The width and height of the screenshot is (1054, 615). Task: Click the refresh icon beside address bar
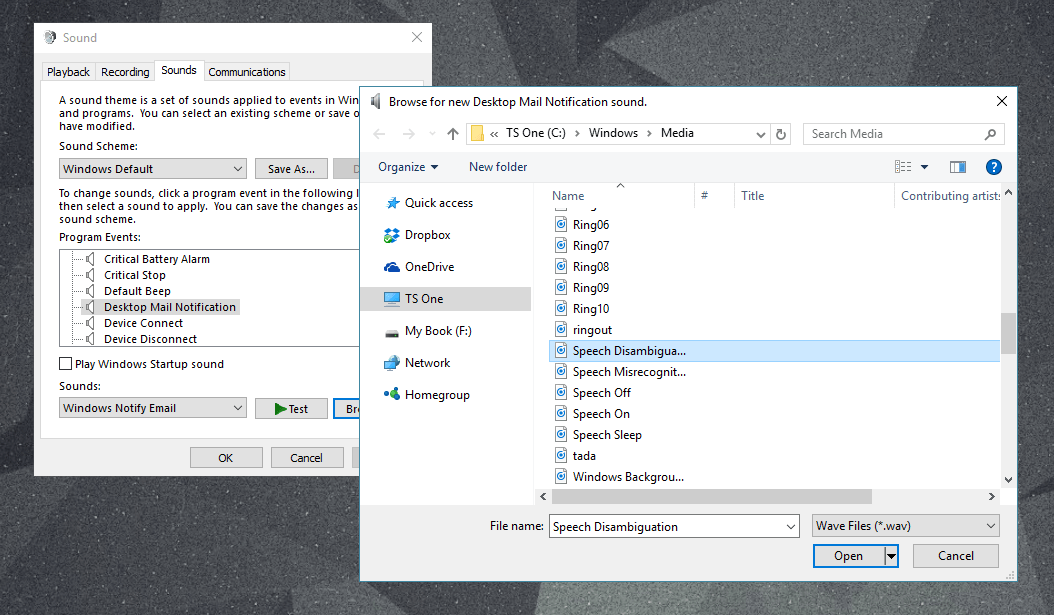[x=782, y=134]
